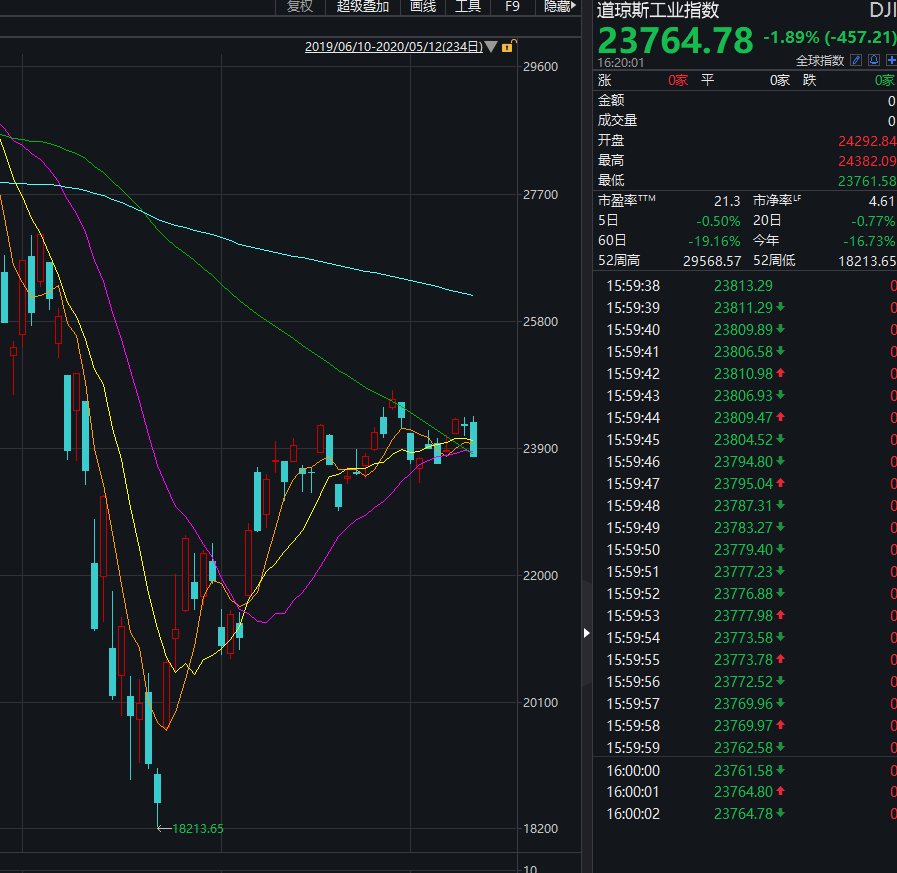Click the blue plus add-to-watchlist icon

click(x=891, y=60)
